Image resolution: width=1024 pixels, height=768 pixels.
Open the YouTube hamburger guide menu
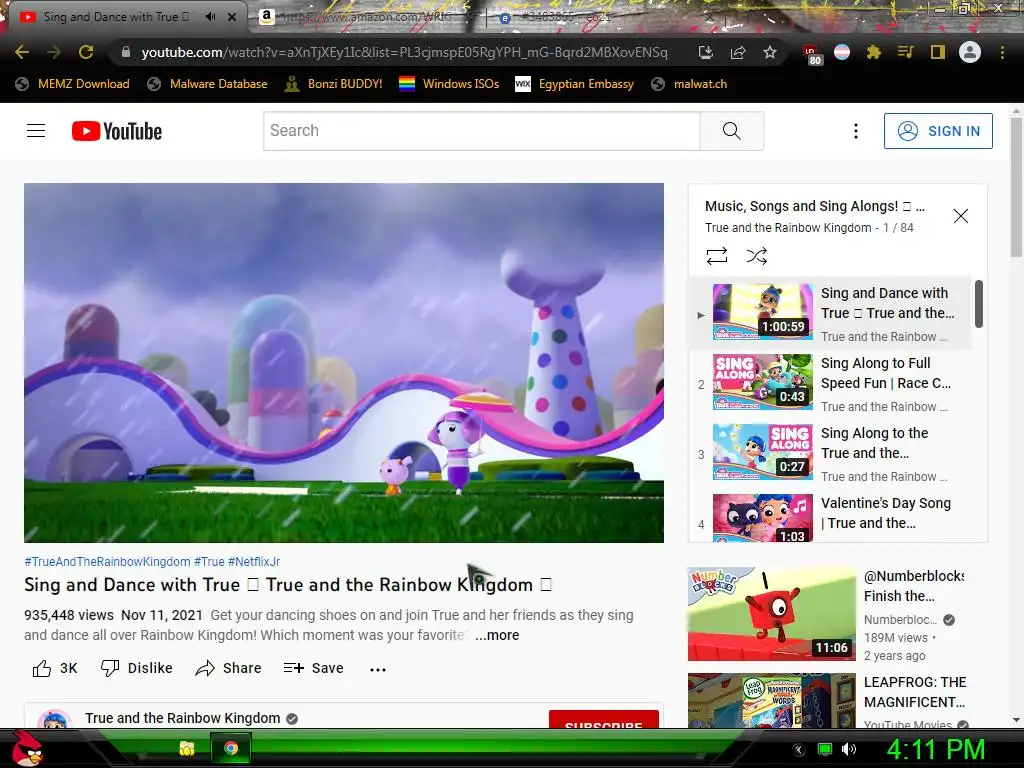[36, 131]
